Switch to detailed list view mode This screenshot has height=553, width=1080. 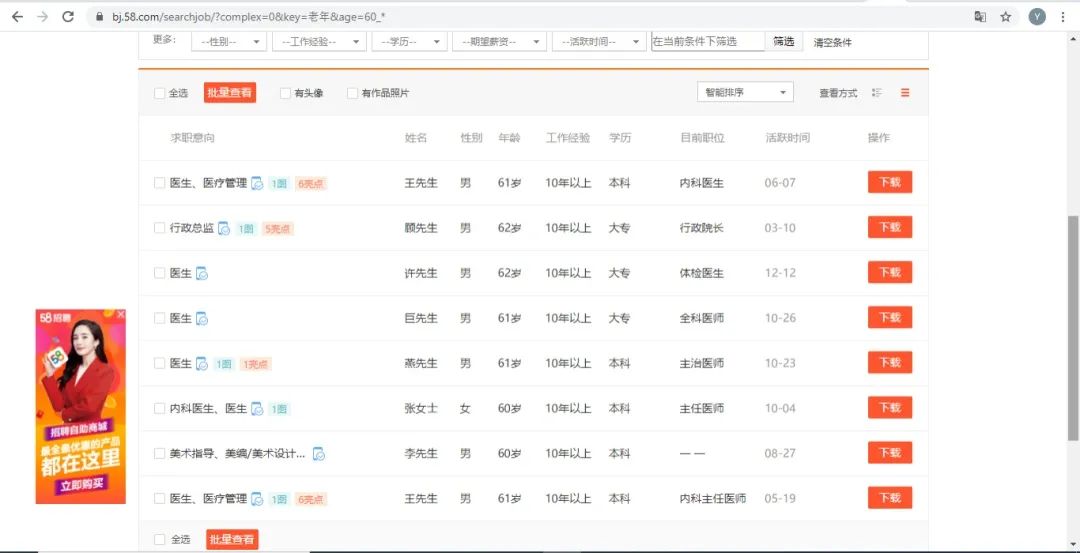877,92
